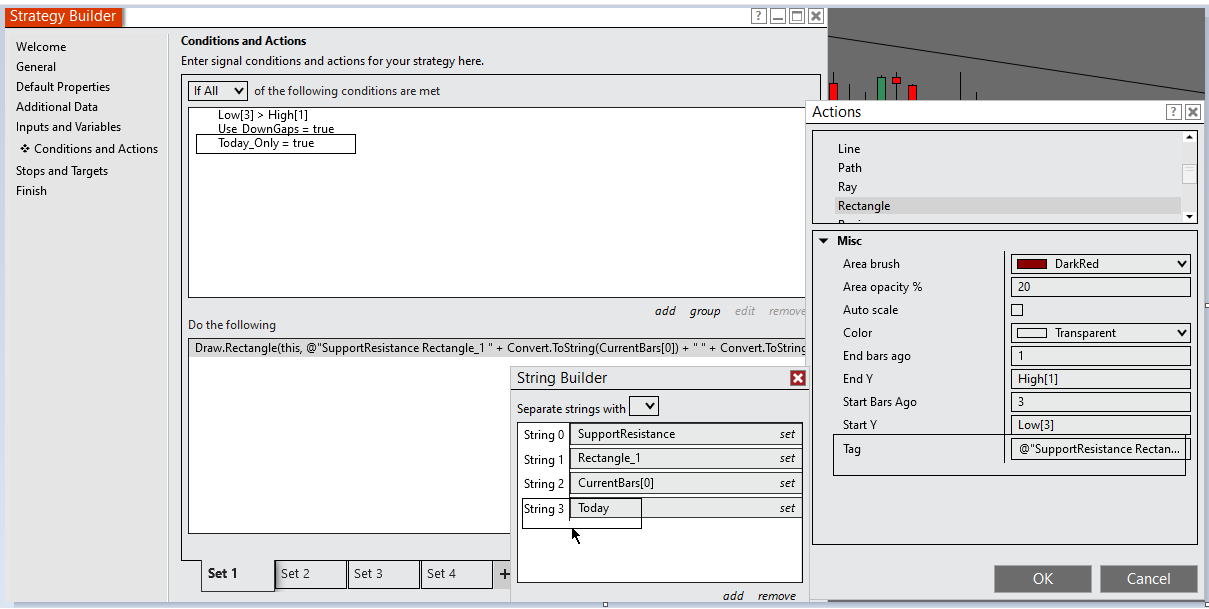The width and height of the screenshot is (1209, 609).
Task: Click set for String 3 Today
Action: pos(788,508)
